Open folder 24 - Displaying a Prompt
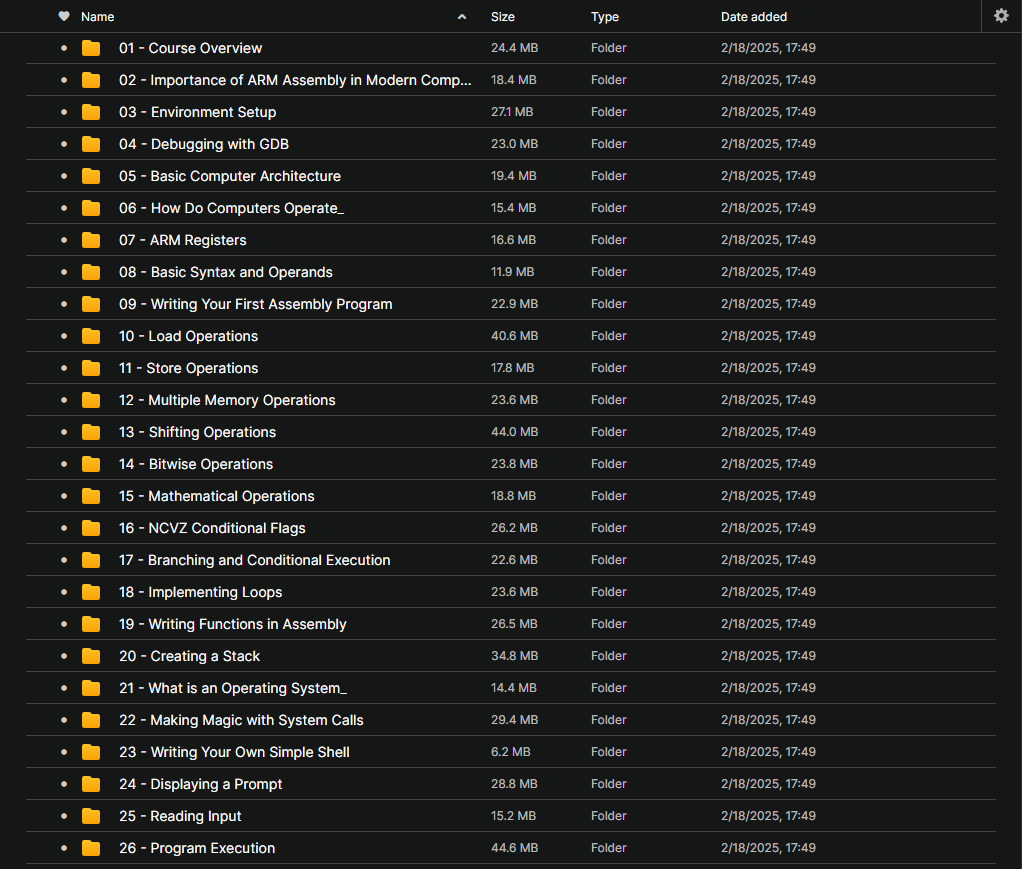This screenshot has width=1022, height=869. pos(200,784)
